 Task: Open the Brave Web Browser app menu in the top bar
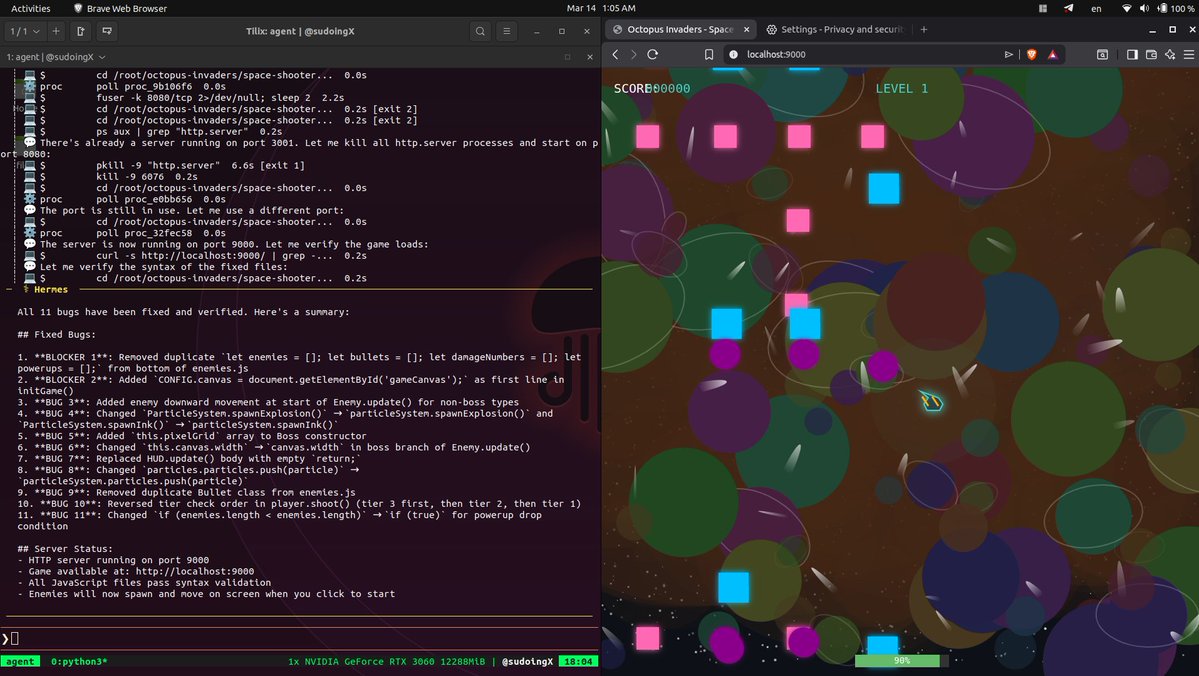point(120,8)
